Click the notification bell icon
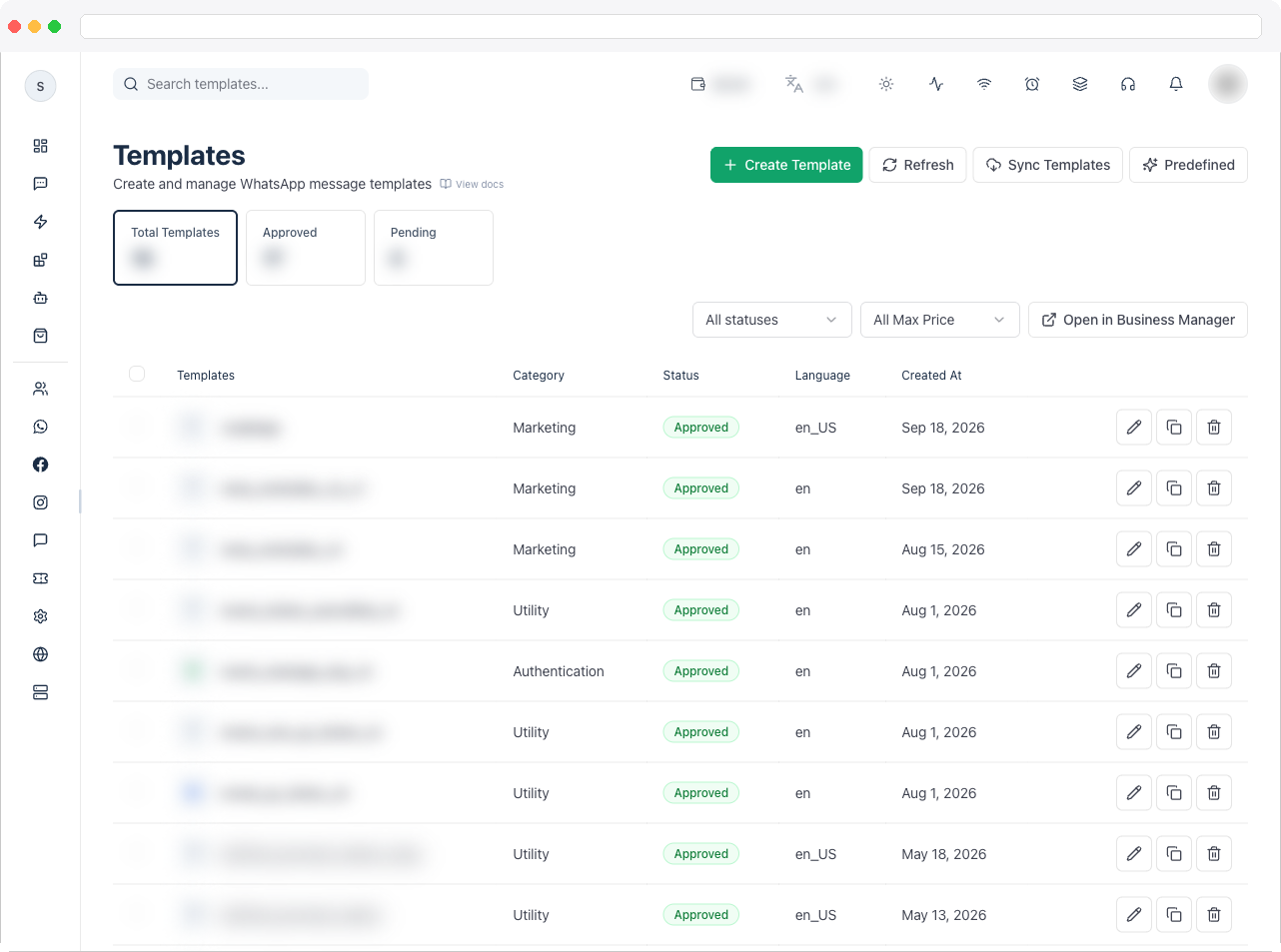Image resolution: width=1281 pixels, height=952 pixels. pyautogui.click(x=1176, y=84)
